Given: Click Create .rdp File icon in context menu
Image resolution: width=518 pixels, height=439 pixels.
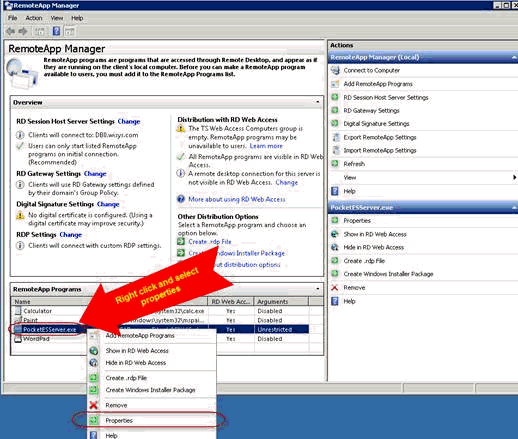Looking at the screenshot, I should pyautogui.click(x=94, y=378).
